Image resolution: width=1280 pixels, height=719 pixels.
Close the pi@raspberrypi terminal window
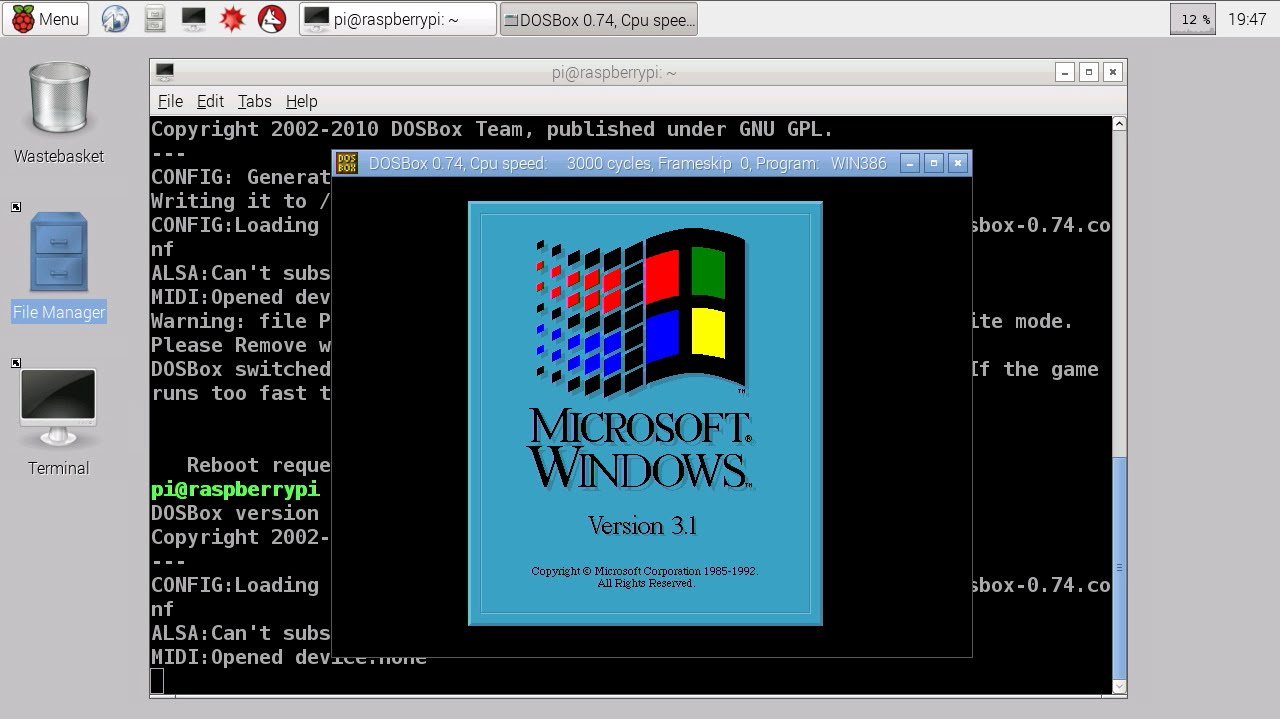coord(1113,72)
